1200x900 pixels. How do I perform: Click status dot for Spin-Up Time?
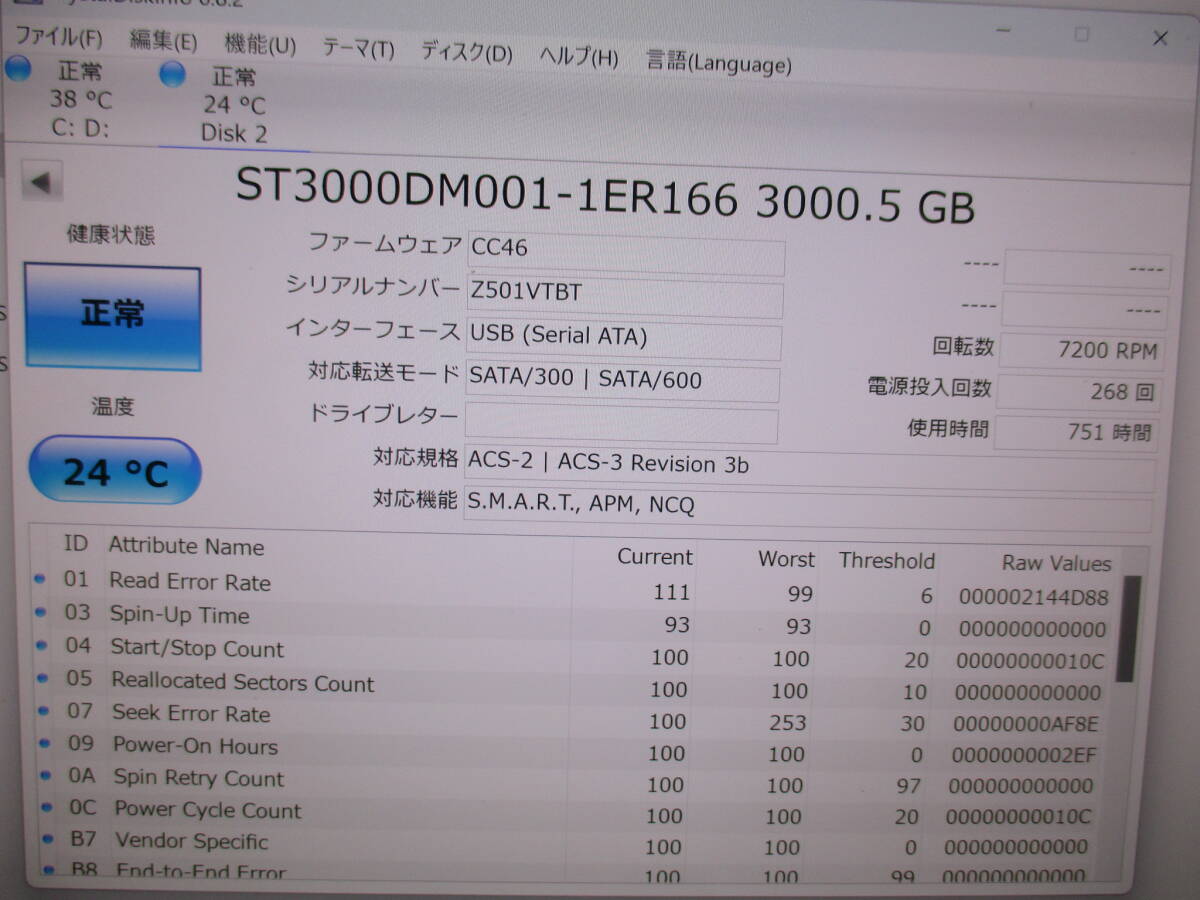pos(41,611)
